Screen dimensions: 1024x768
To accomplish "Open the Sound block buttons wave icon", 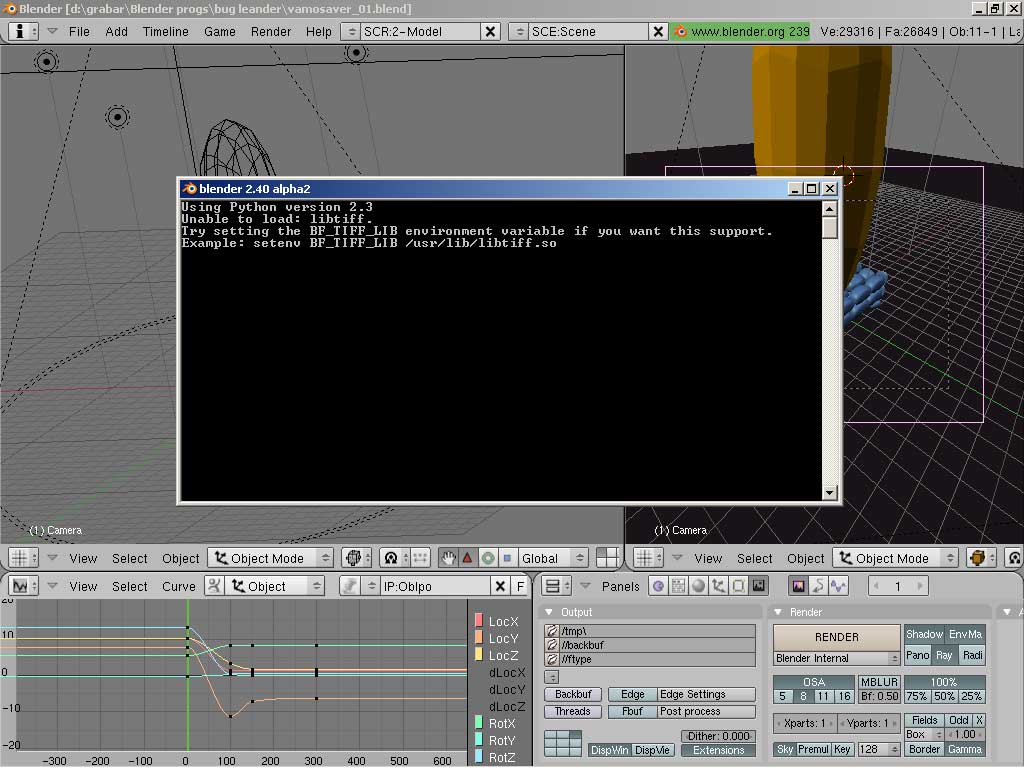I will pos(839,586).
